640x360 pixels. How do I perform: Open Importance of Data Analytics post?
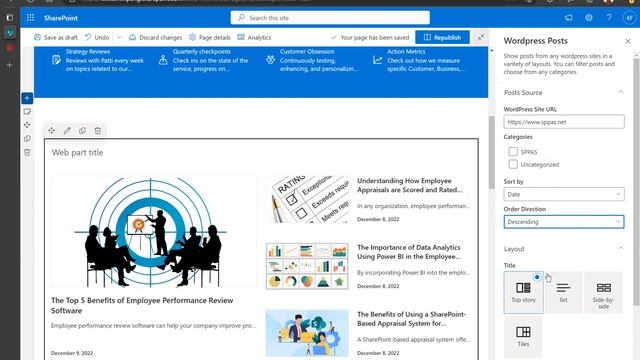coord(409,252)
